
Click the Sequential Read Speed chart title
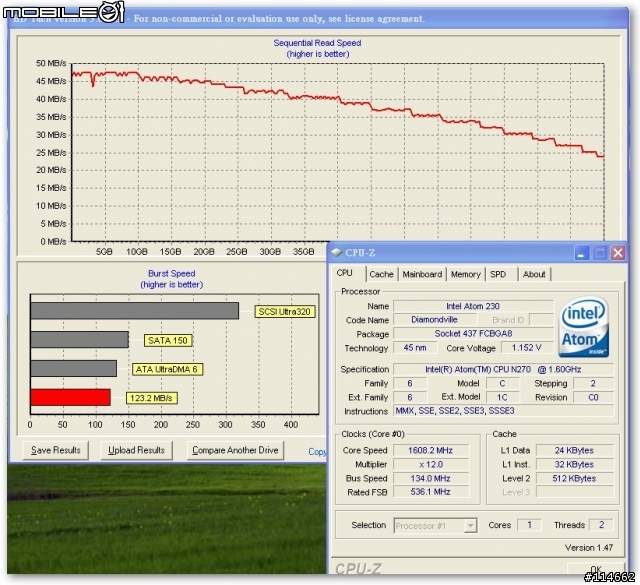pos(317,43)
